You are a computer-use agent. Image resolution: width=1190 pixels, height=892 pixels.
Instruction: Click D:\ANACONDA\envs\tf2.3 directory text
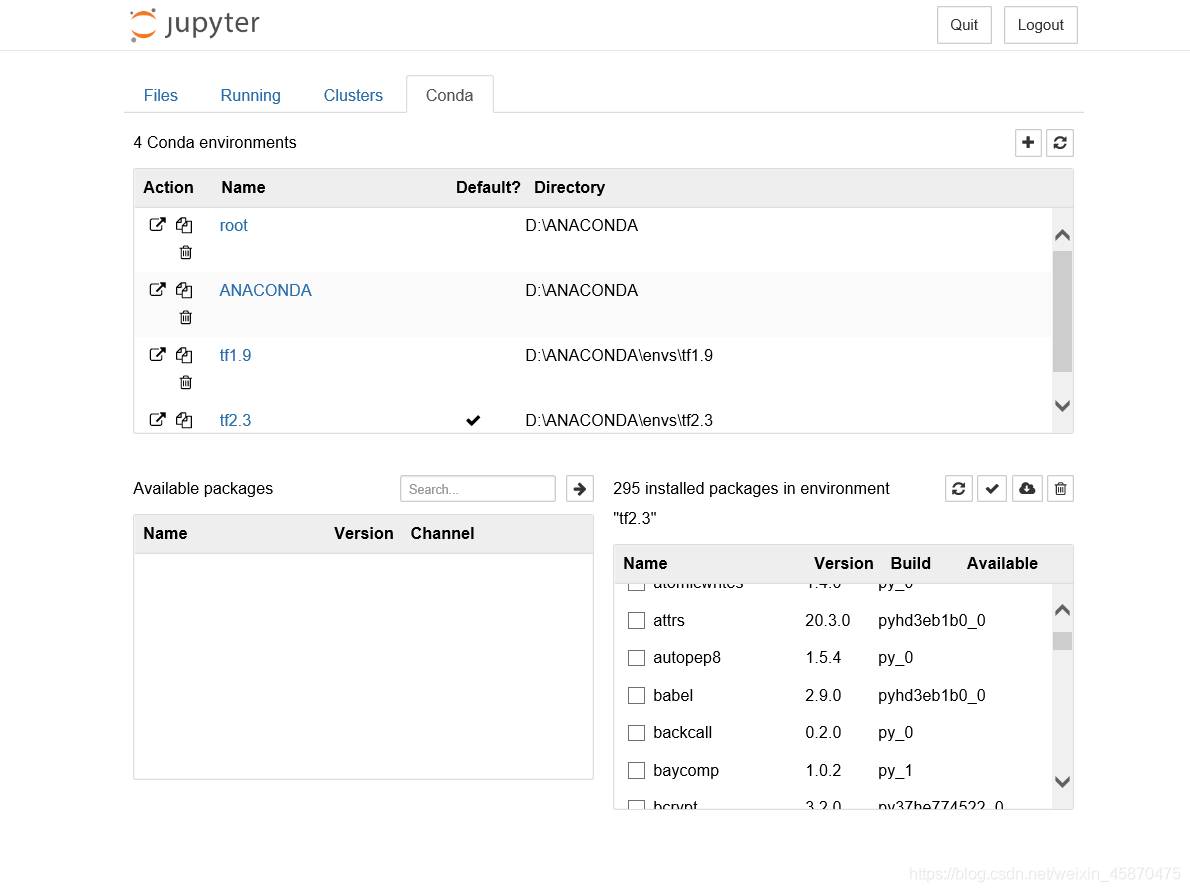[619, 420]
